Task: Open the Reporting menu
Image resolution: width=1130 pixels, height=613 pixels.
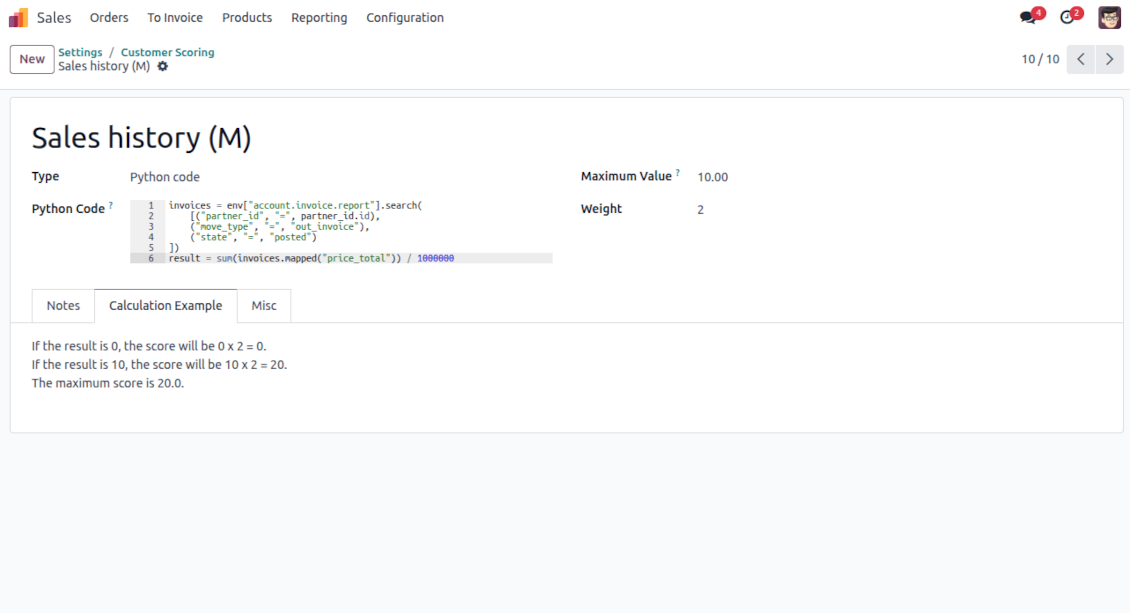Action: (319, 18)
